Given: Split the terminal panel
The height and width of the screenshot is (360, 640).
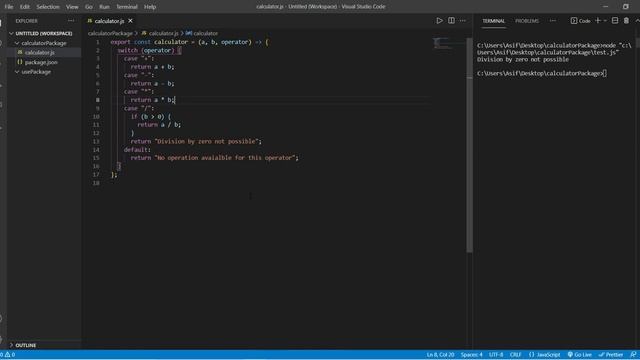Looking at the screenshot, I should [x=615, y=21].
